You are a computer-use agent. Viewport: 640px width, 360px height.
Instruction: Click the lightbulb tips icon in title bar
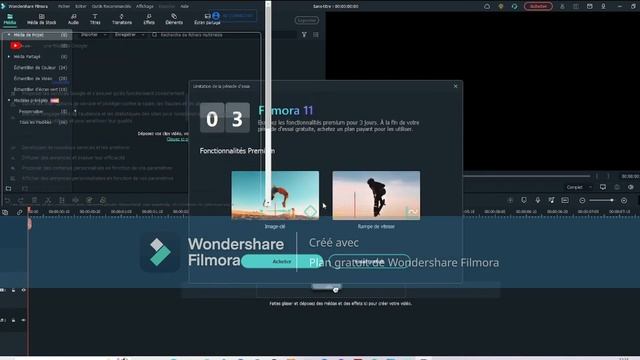tap(501, 7)
